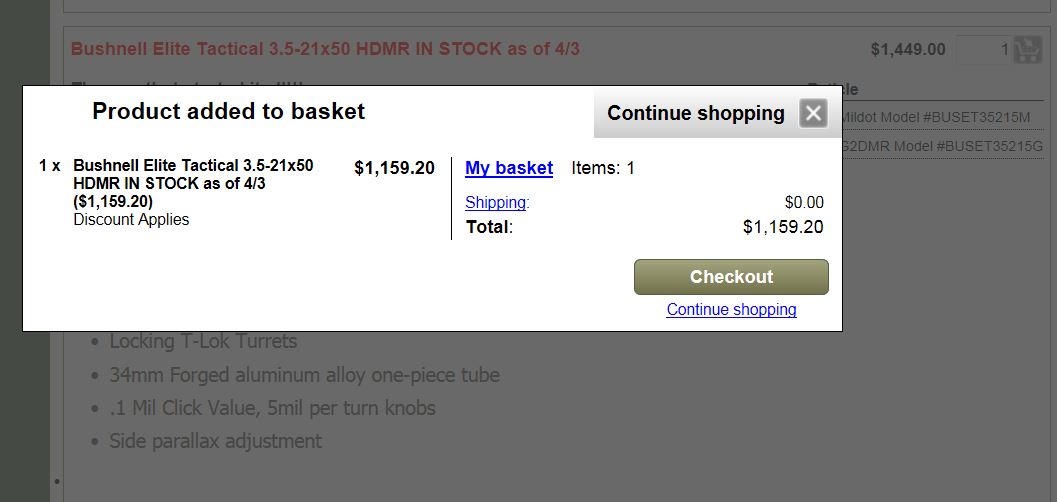1057x502 pixels.
Task: Click the Total amount on the right
Action: click(x=783, y=227)
